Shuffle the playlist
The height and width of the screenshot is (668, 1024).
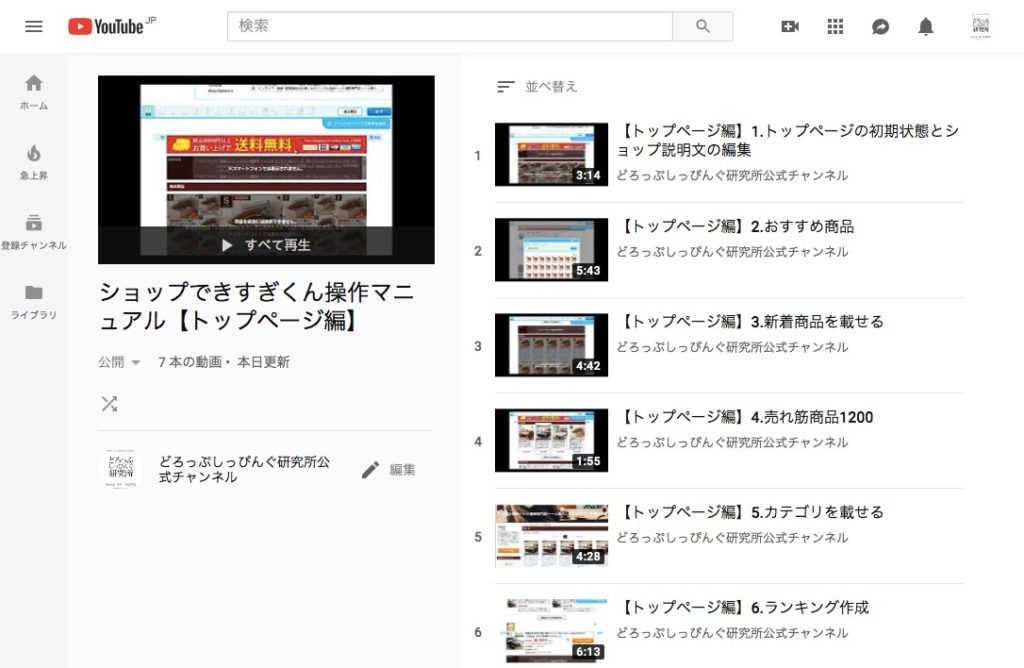pos(109,404)
